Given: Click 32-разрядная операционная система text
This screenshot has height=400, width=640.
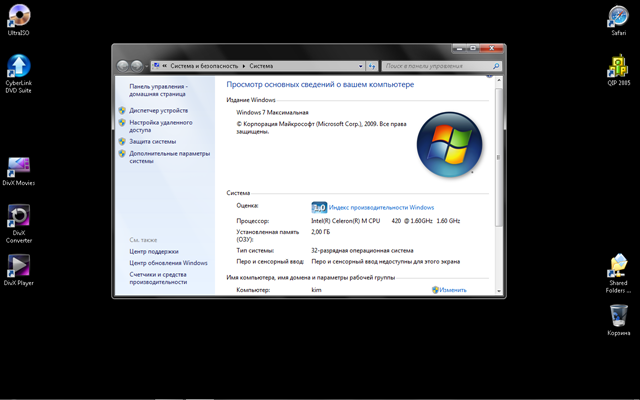Looking at the screenshot, I should pos(362,251).
